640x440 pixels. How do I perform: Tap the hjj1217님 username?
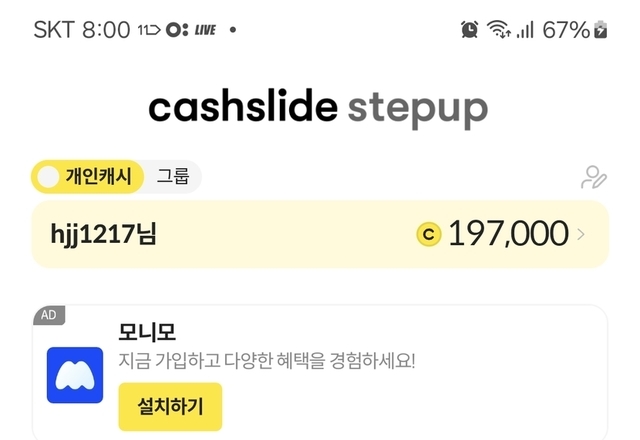pos(104,235)
